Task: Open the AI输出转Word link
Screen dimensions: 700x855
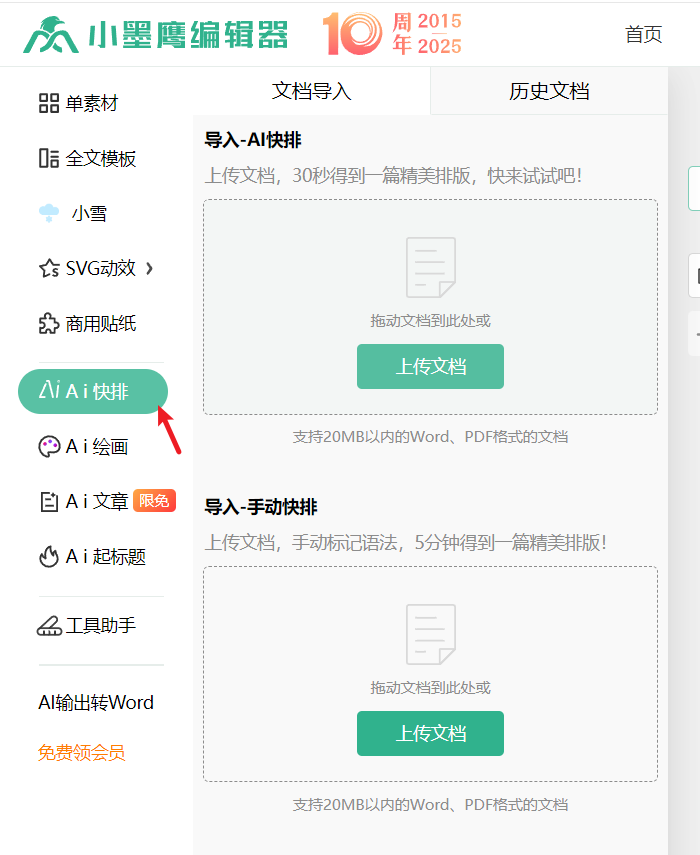Action: [96, 702]
